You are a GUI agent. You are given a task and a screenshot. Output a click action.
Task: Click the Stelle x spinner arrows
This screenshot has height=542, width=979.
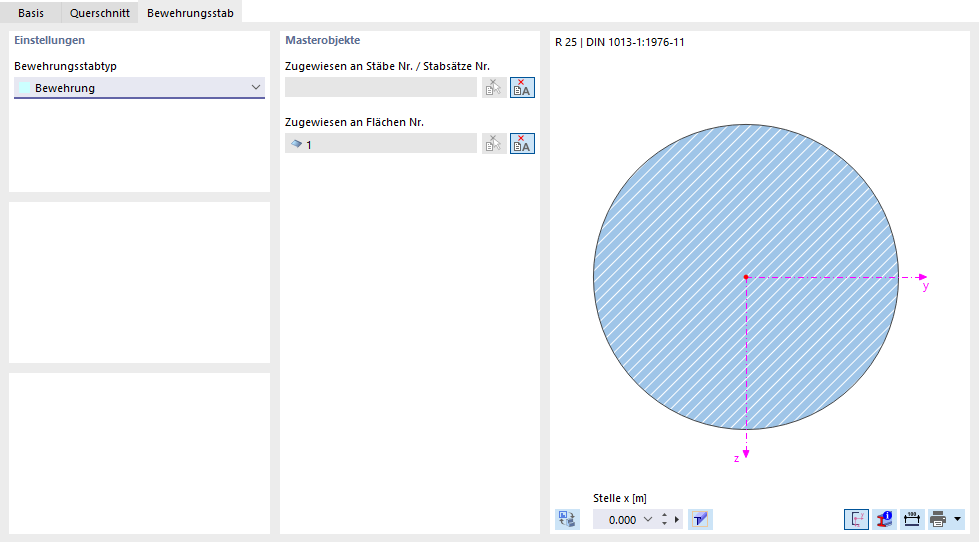point(664,520)
